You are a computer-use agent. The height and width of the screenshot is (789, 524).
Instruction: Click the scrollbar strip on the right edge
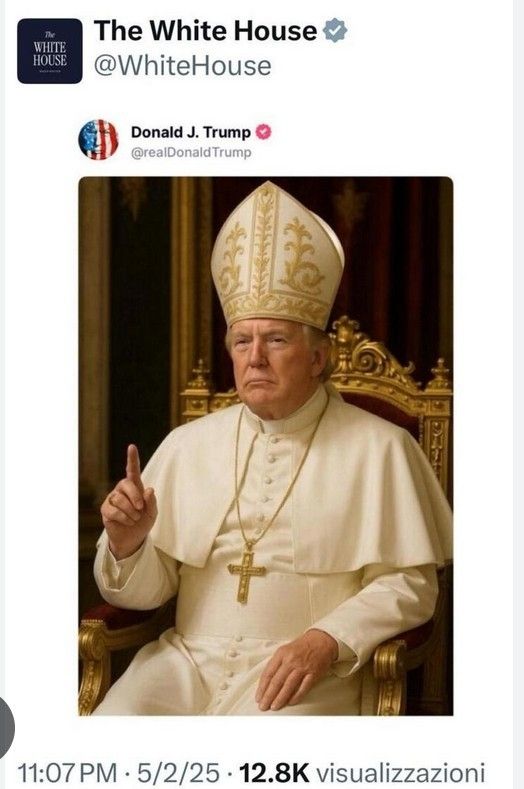click(518, 394)
